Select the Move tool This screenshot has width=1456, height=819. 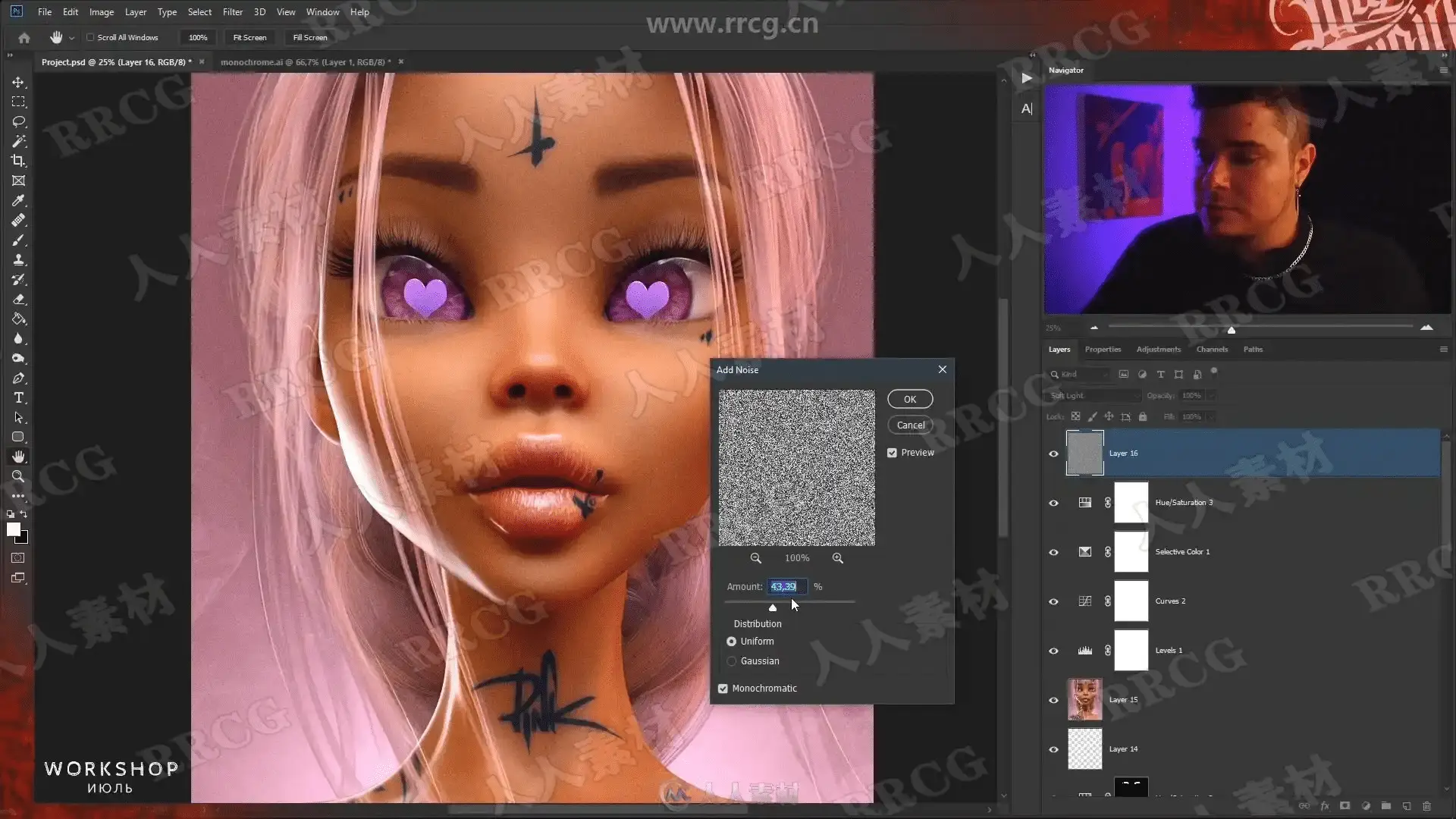click(x=18, y=82)
